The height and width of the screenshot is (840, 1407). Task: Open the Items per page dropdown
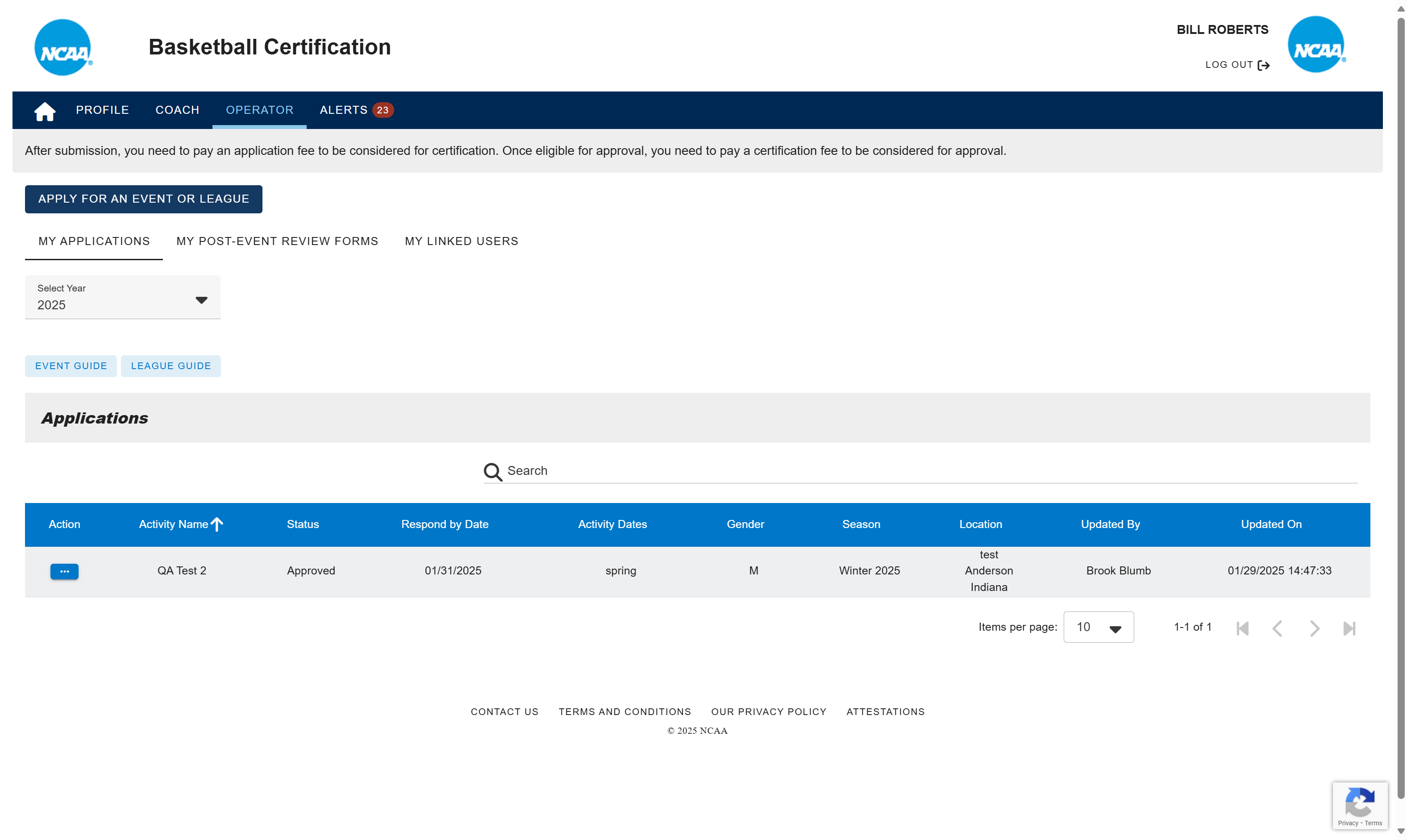pos(1098,627)
